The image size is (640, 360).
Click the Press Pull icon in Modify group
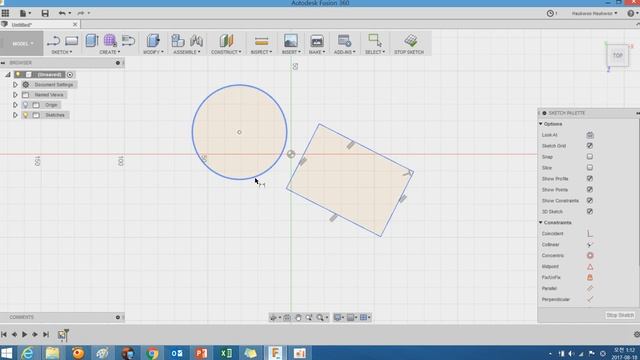pos(153,40)
